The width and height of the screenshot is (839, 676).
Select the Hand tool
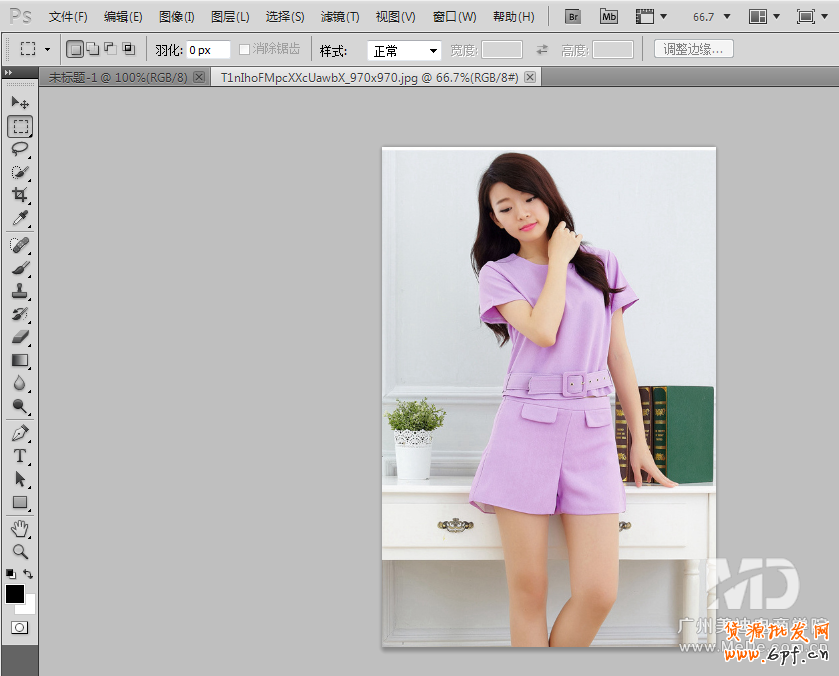point(20,528)
